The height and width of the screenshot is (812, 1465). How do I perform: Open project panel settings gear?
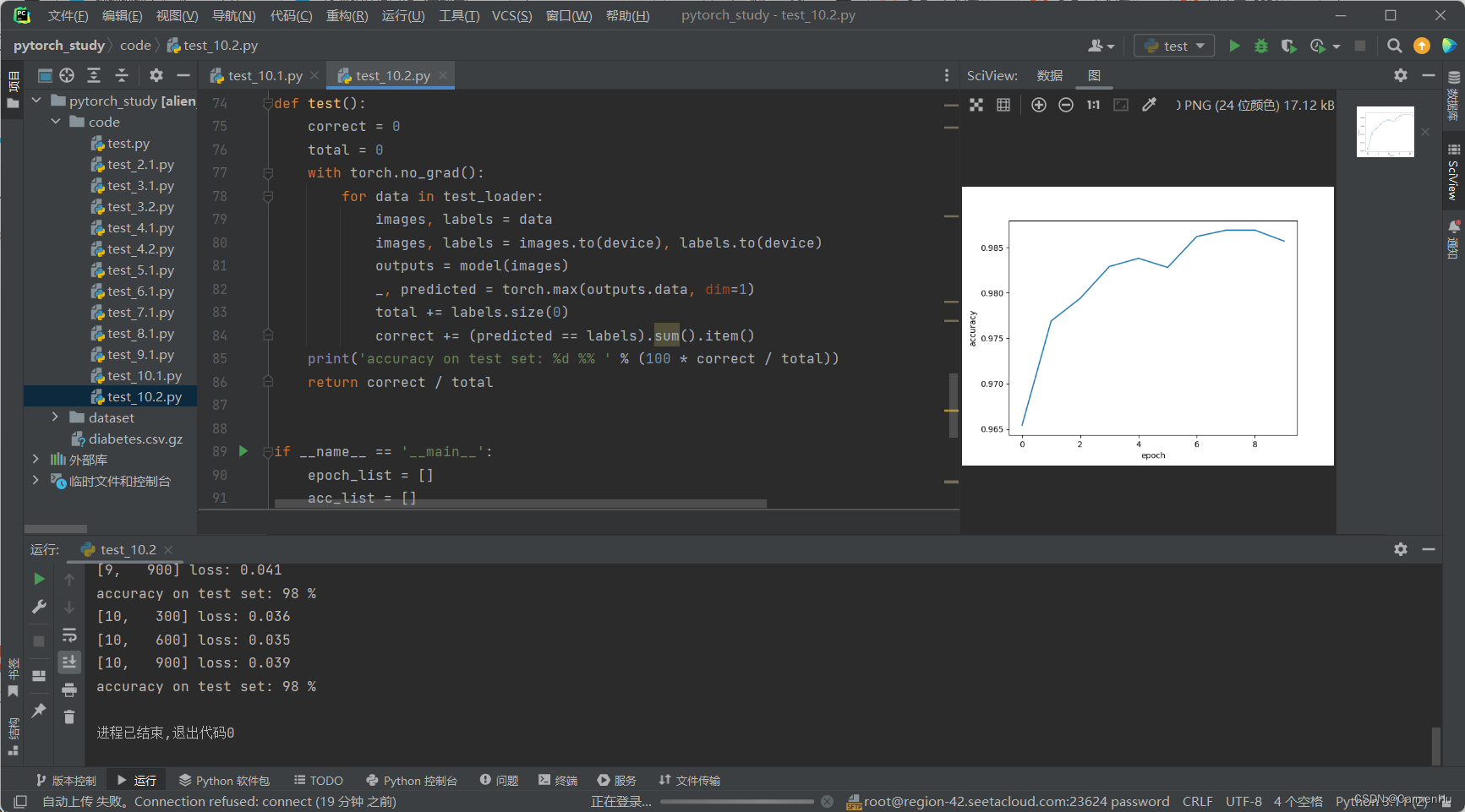pos(156,75)
